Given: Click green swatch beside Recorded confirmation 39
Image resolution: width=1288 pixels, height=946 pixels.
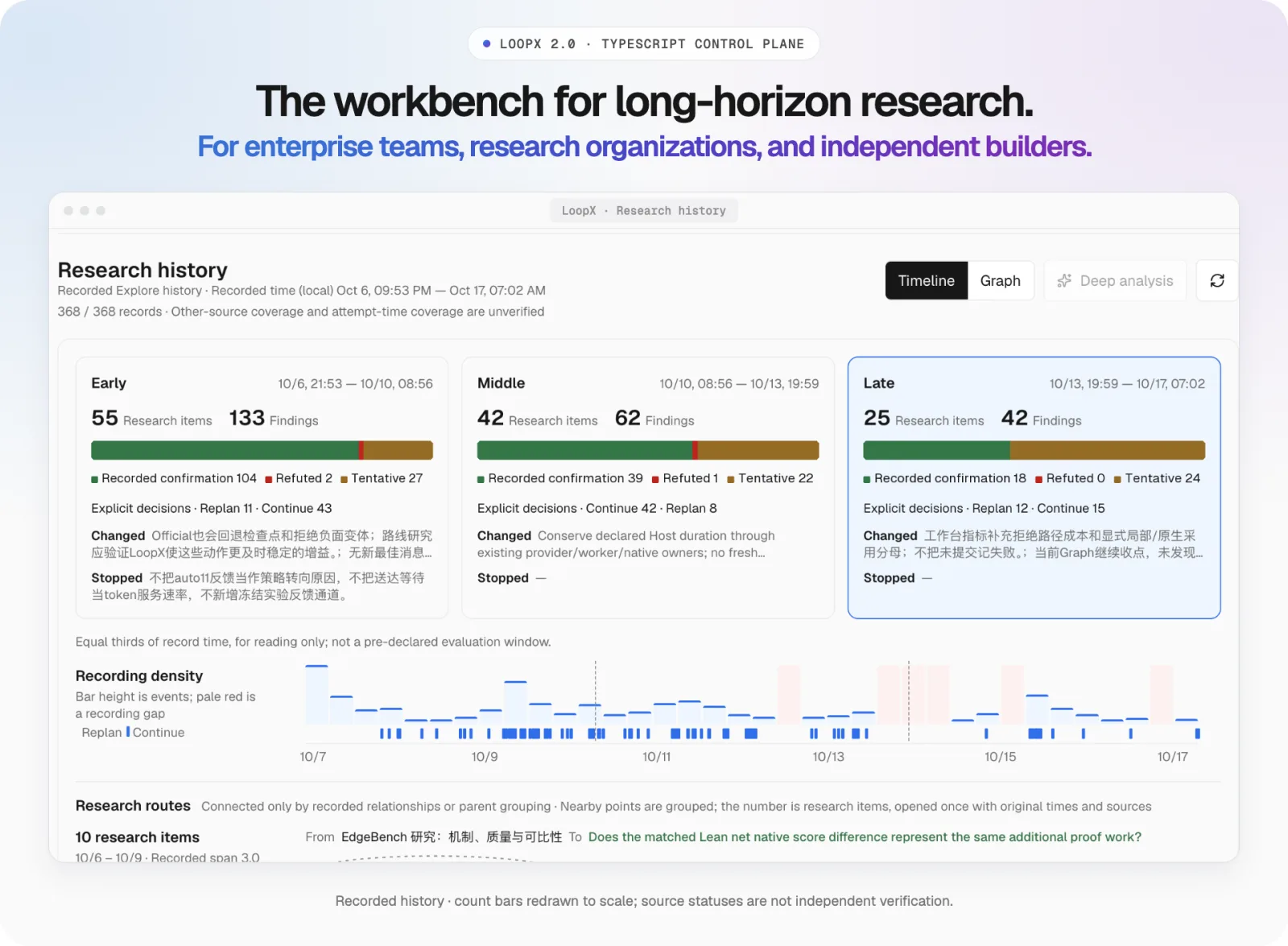Looking at the screenshot, I should [481, 480].
